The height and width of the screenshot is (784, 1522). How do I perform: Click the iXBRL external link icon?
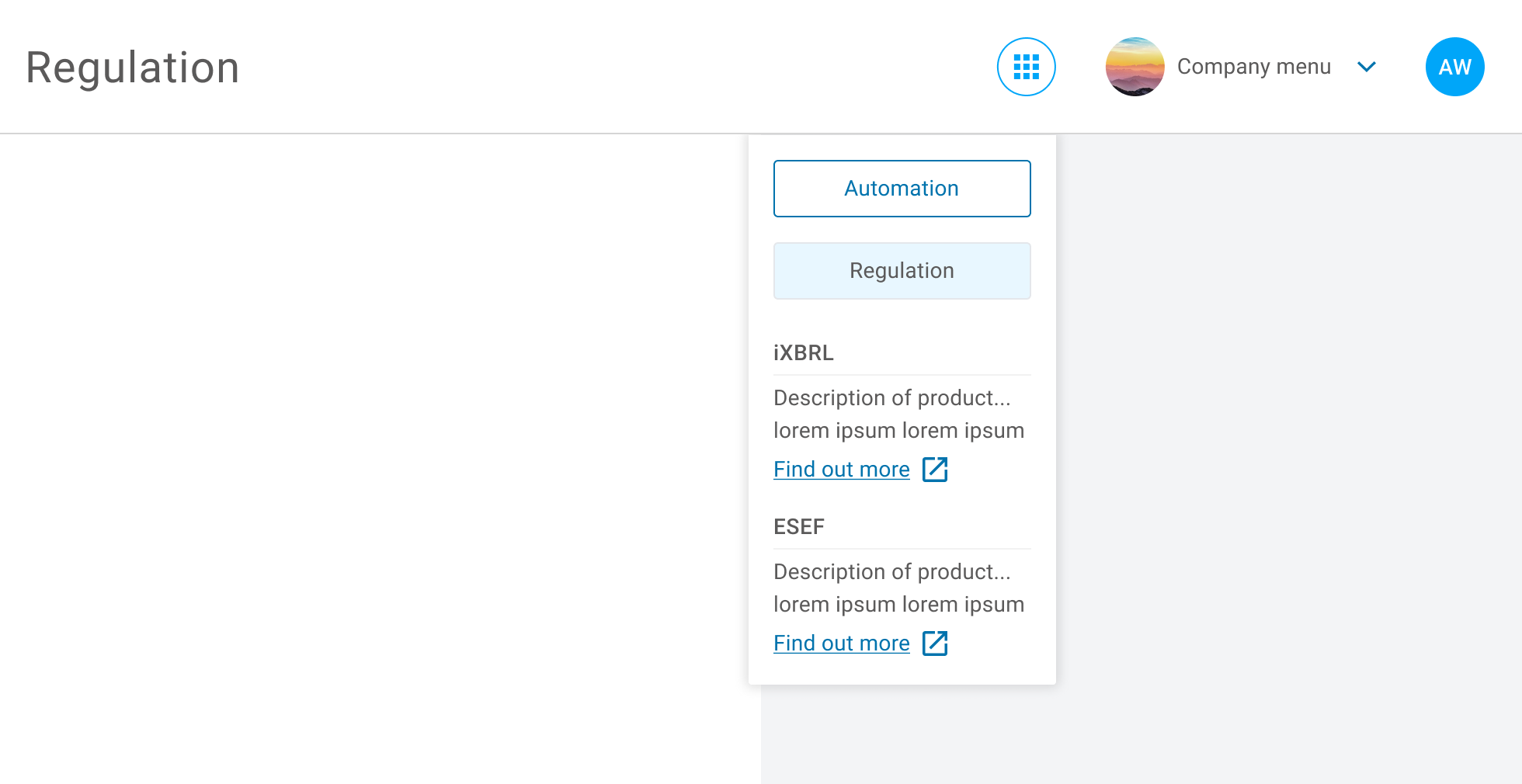click(x=935, y=470)
